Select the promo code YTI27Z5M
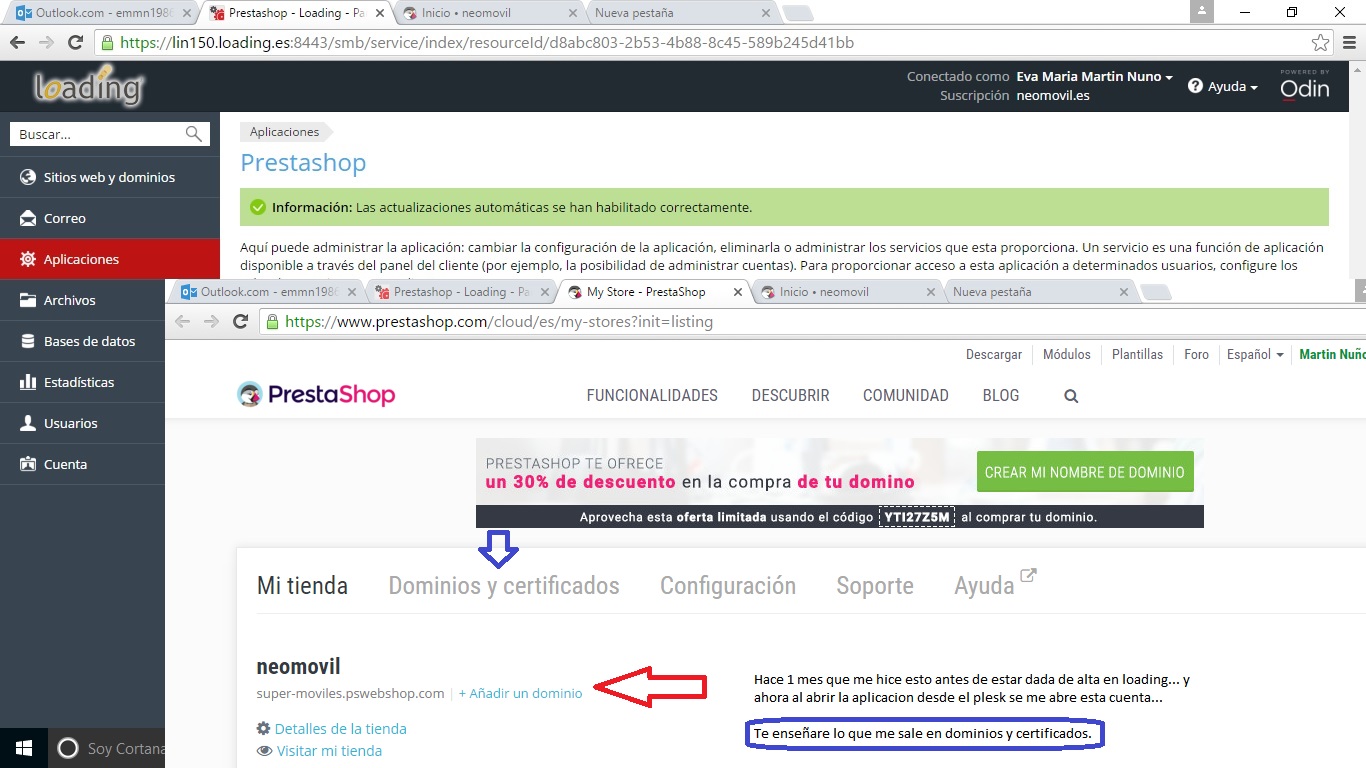The height and width of the screenshot is (768, 1366). coord(917,517)
